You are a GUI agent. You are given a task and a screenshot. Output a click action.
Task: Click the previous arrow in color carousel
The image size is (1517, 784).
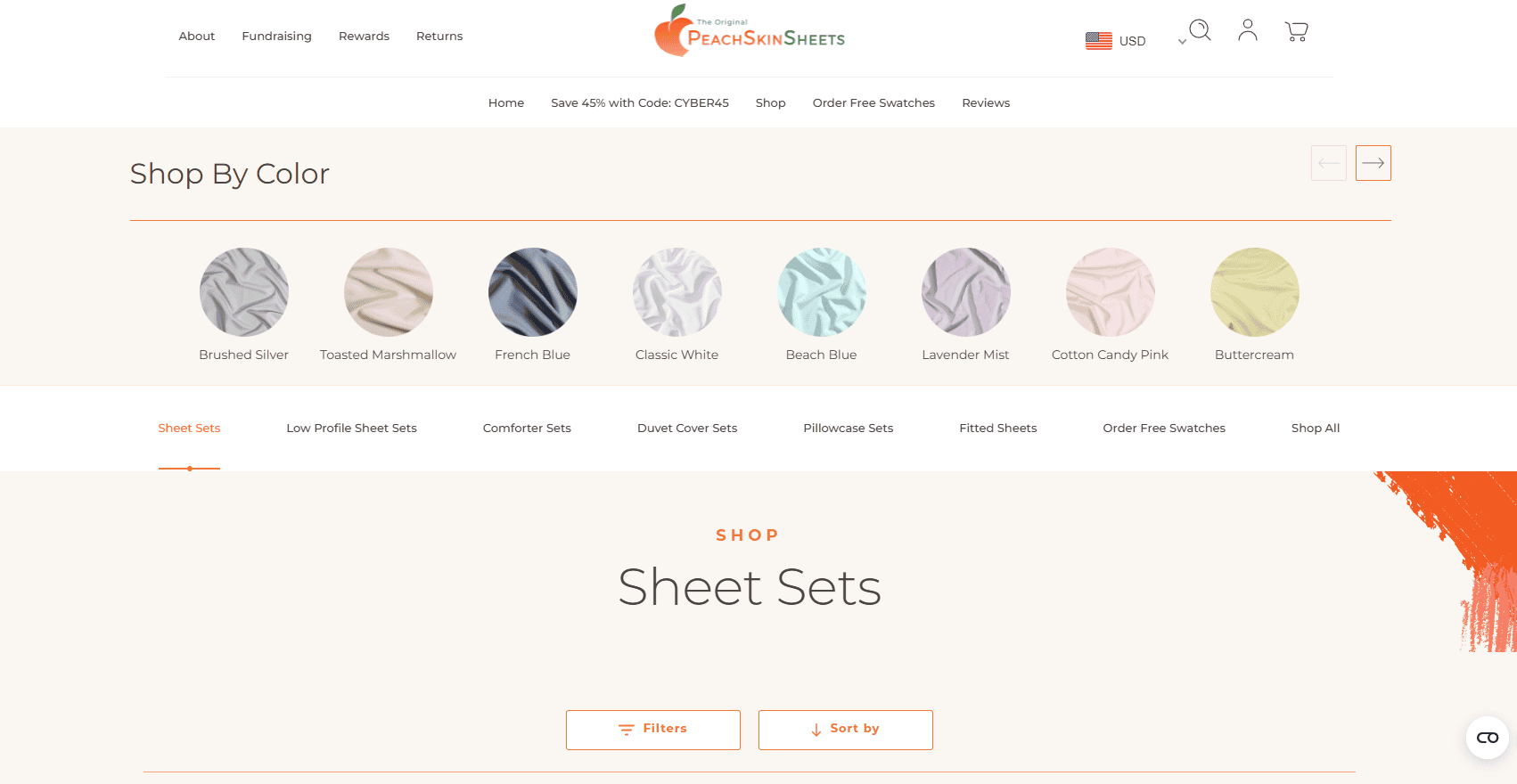click(1329, 163)
